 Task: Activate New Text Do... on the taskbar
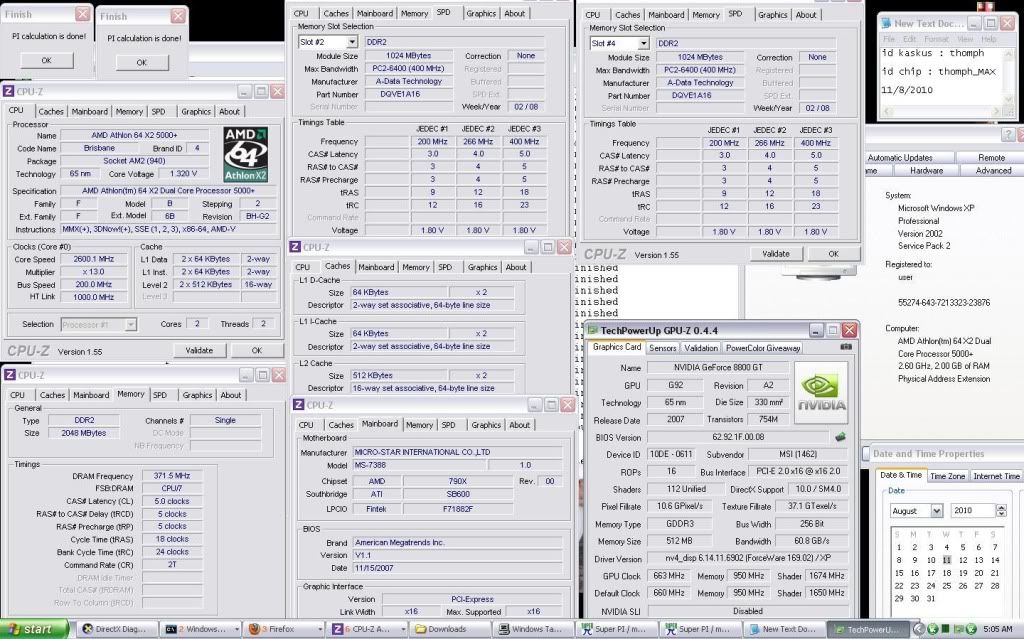coord(784,629)
